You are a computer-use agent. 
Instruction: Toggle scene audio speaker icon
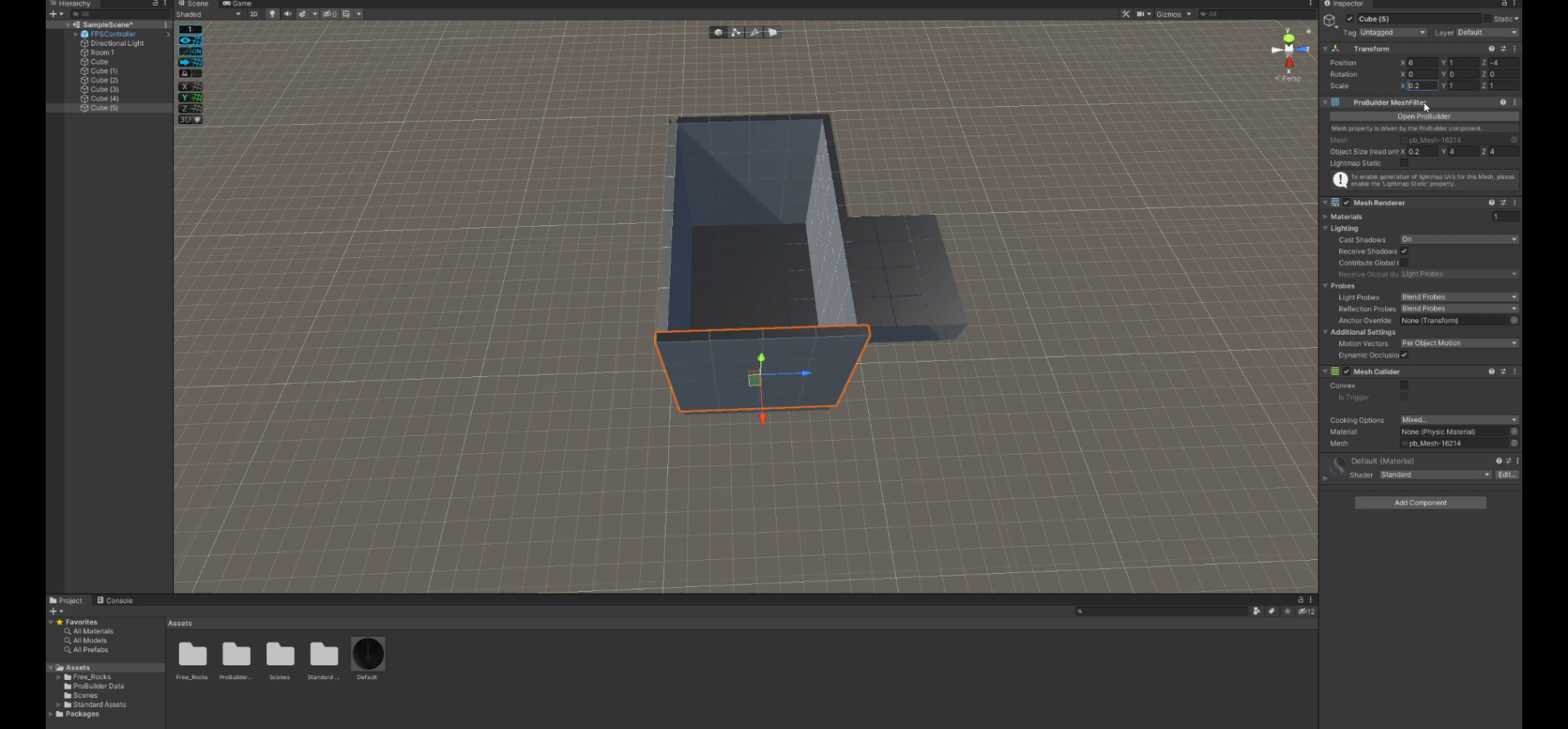[x=287, y=14]
